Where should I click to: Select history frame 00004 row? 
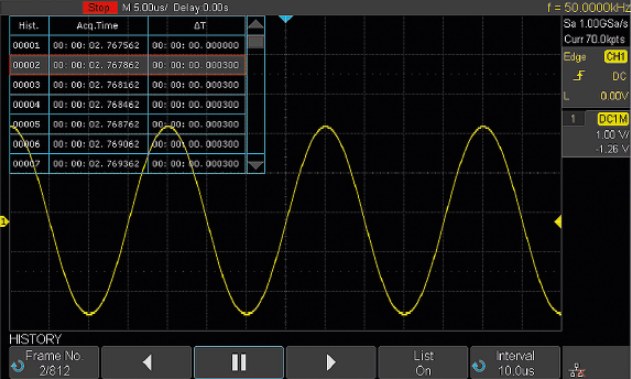click(127, 104)
